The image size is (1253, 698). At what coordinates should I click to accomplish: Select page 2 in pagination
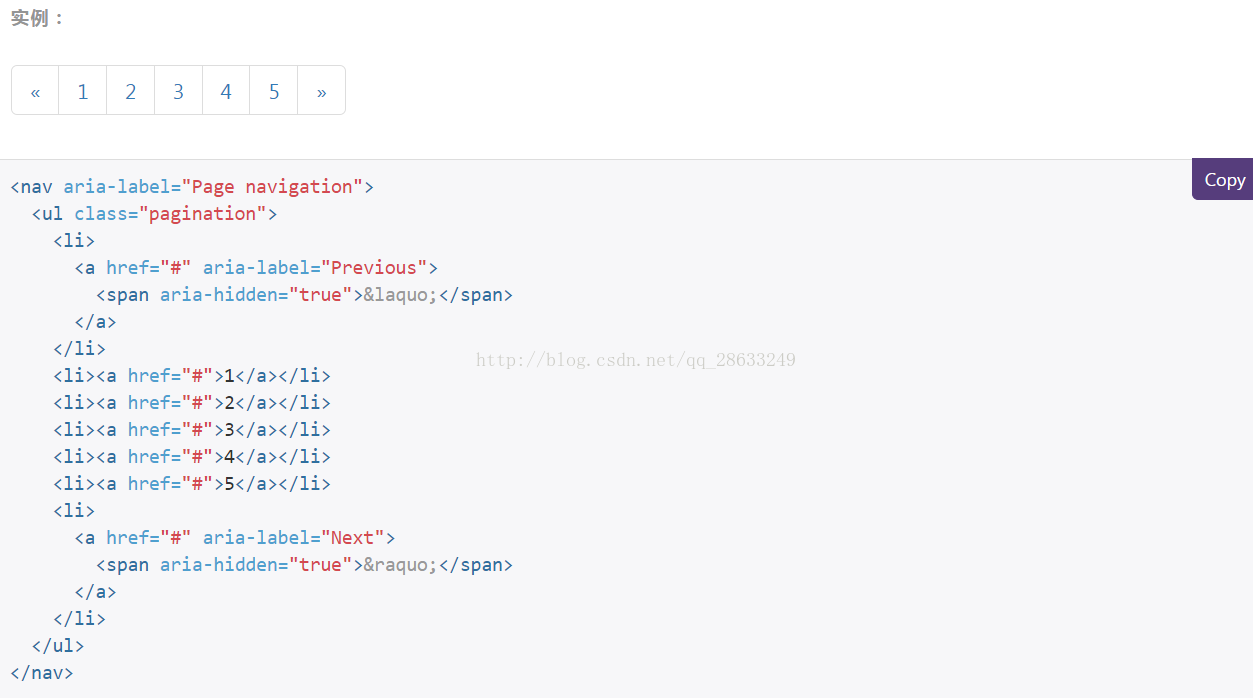pos(131,91)
